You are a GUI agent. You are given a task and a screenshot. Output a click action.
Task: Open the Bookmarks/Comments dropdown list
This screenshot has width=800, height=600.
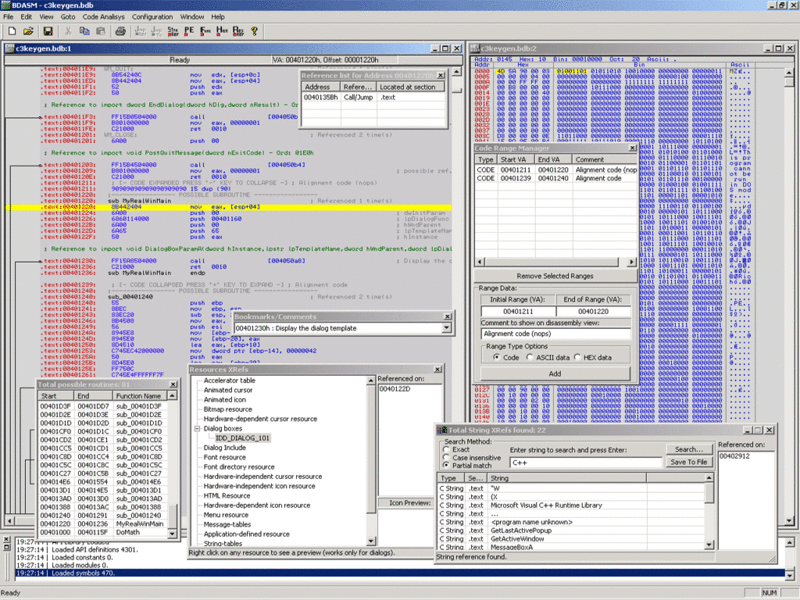[446, 328]
